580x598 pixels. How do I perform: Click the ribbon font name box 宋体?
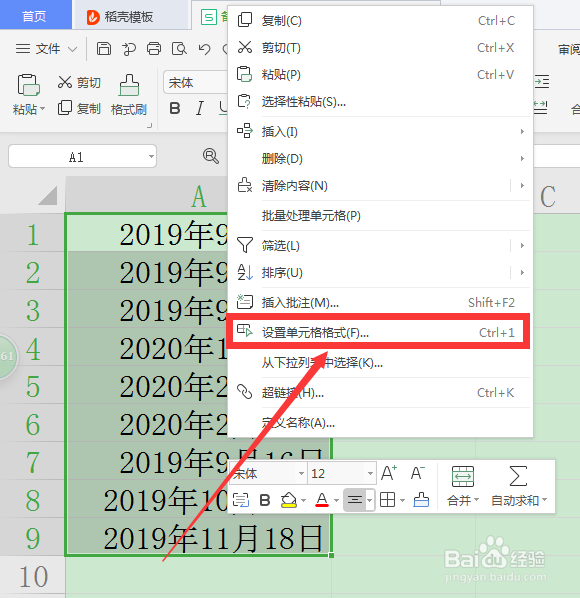pos(196,82)
